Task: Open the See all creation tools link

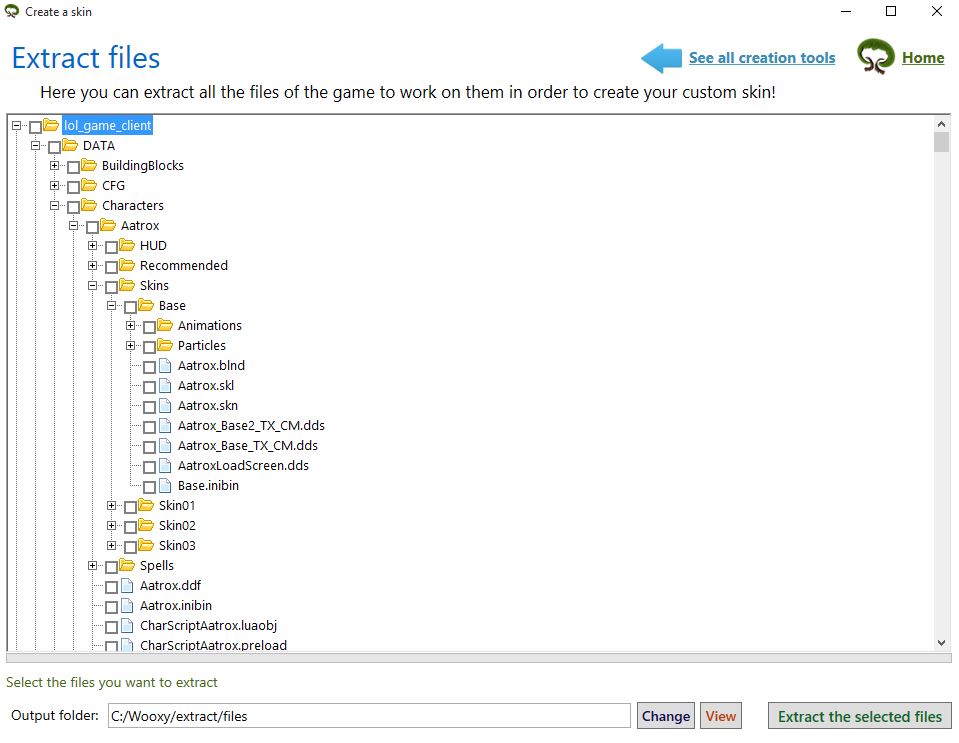Action: (761, 58)
